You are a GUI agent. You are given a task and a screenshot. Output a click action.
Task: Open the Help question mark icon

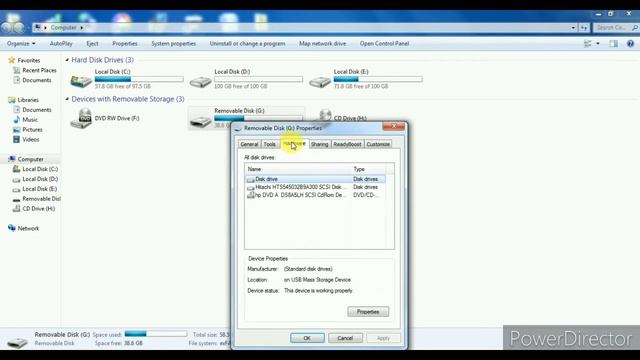click(630, 44)
